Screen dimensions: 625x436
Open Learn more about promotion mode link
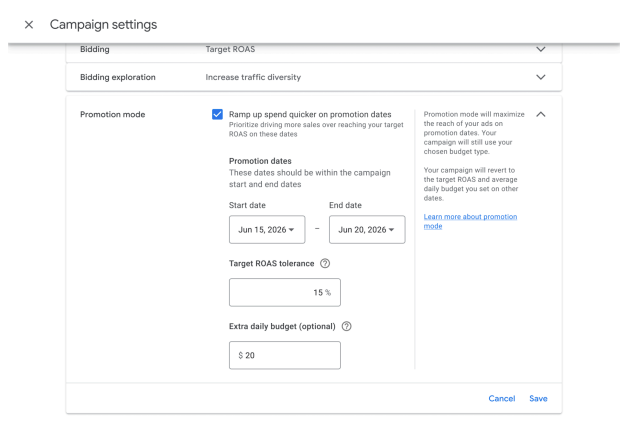470,221
